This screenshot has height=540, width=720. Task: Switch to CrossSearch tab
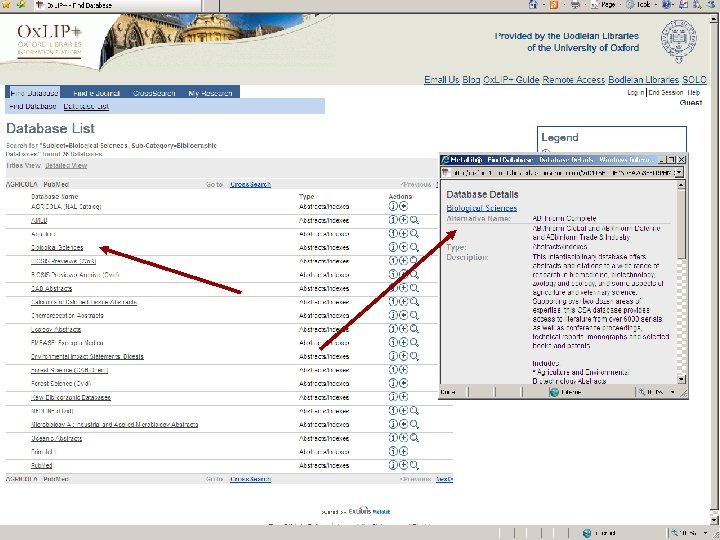[154, 93]
